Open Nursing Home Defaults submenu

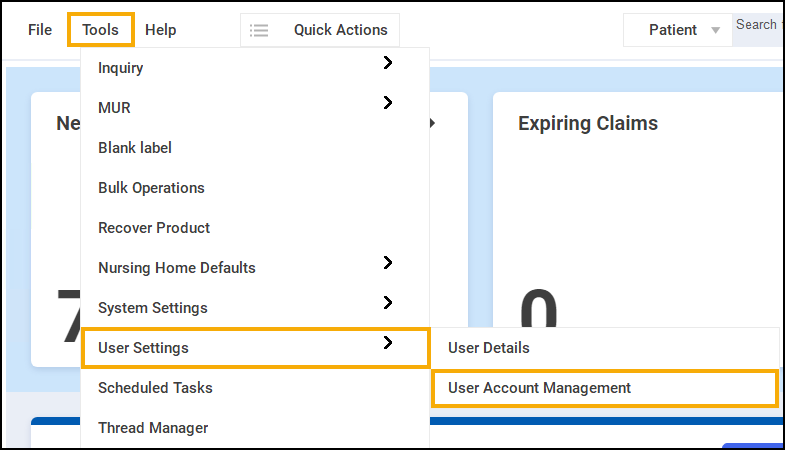click(x=177, y=268)
